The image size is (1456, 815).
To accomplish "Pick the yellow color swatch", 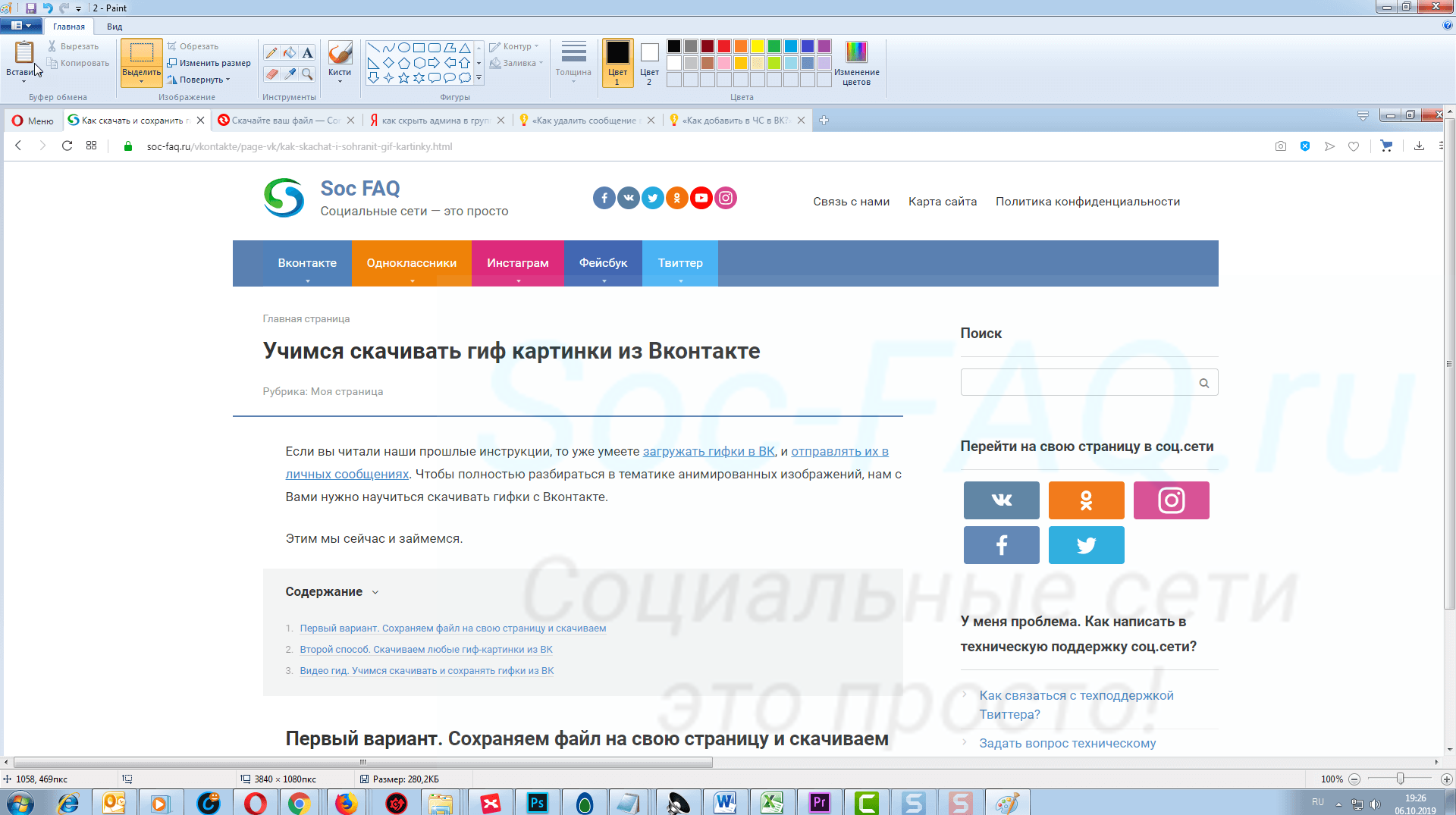I will pyautogui.click(x=758, y=46).
